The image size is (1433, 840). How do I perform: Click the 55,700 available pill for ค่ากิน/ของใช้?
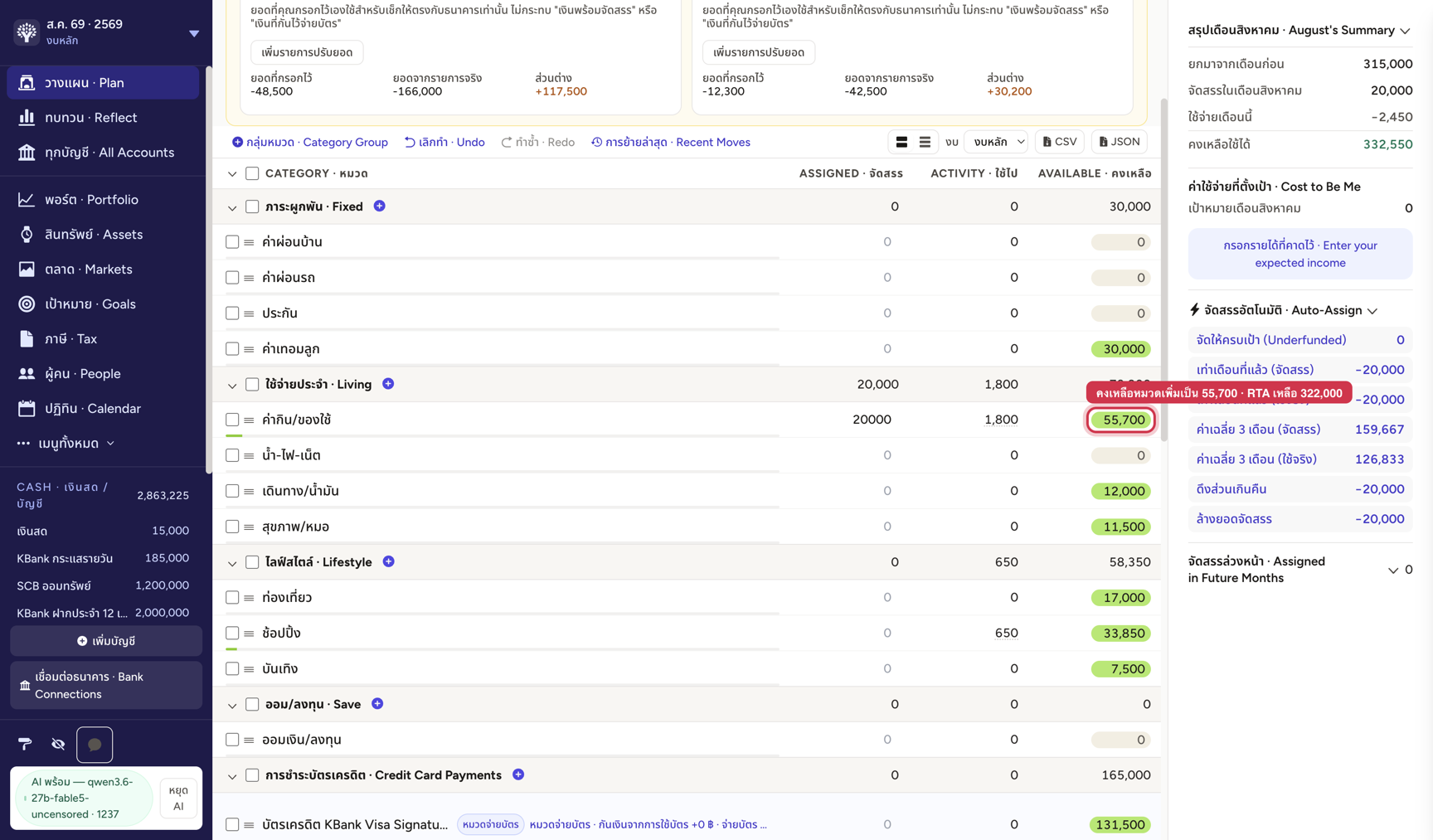click(1121, 420)
